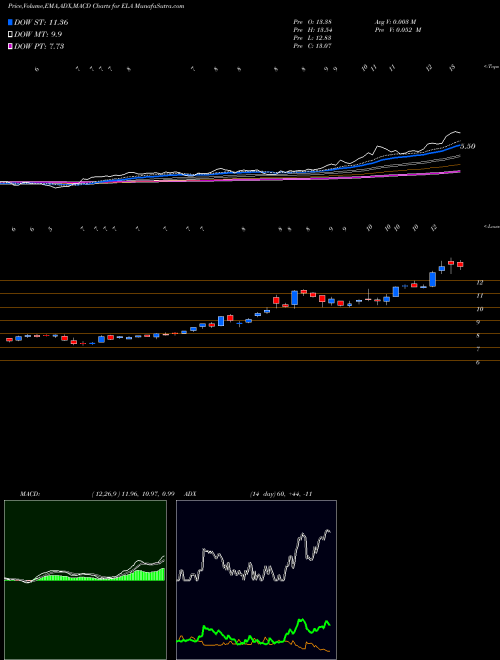
Task: Click the thick blue EMA line near 5.50
Action: coord(452,148)
